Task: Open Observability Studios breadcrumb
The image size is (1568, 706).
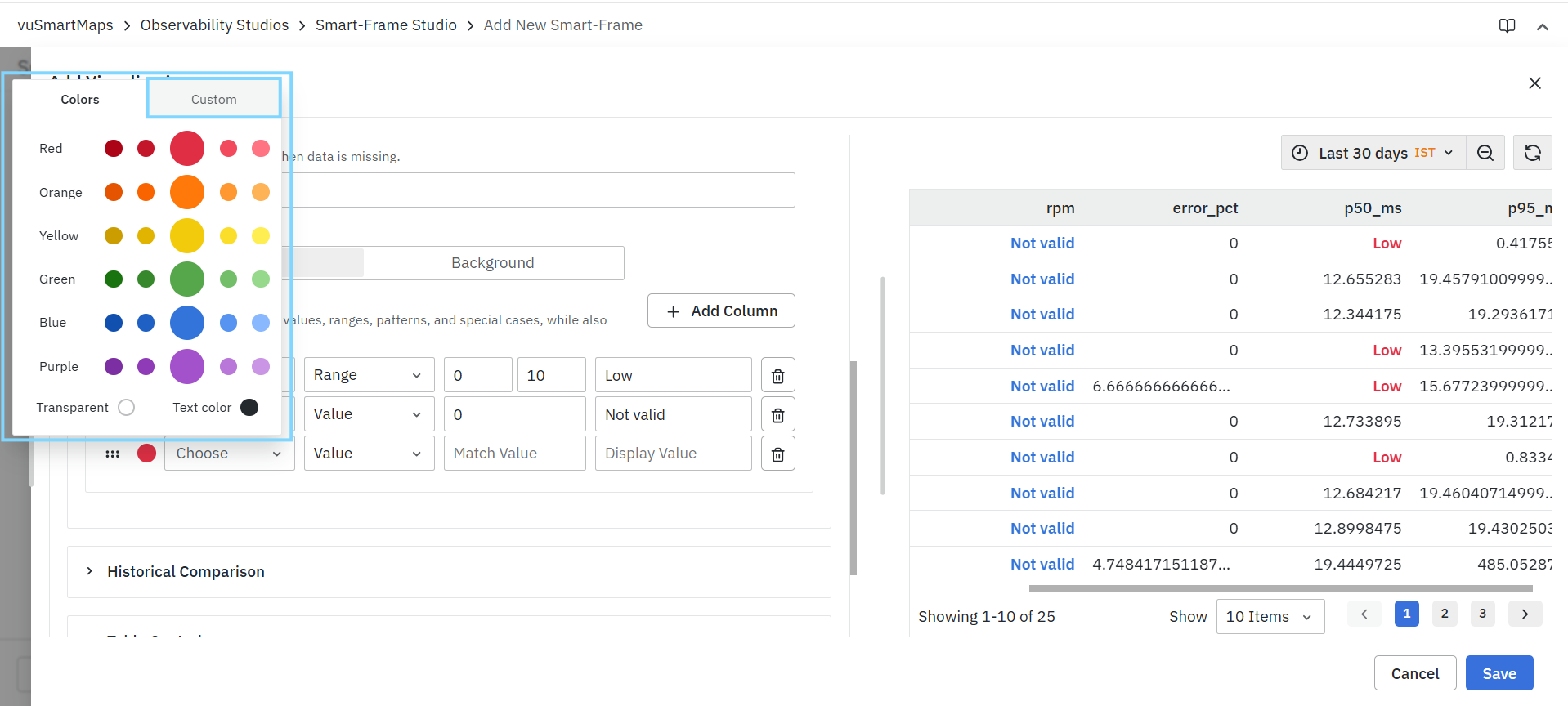Action: click(x=214, y=25)
